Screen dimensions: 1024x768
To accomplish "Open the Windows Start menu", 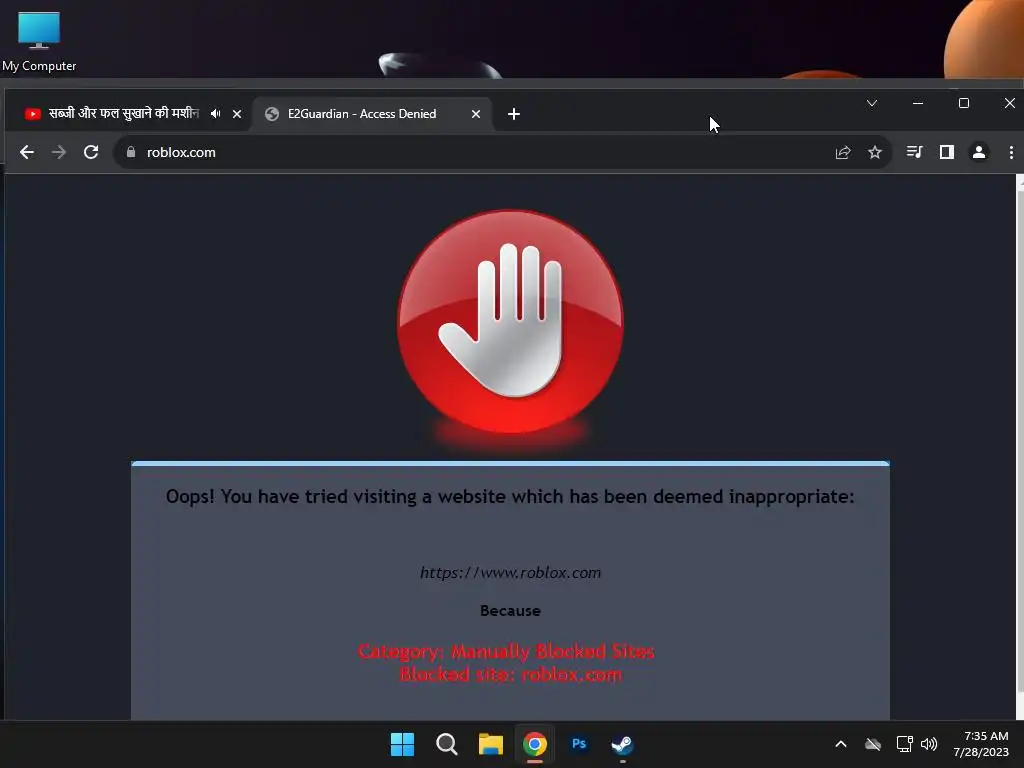I will point(402,744).
